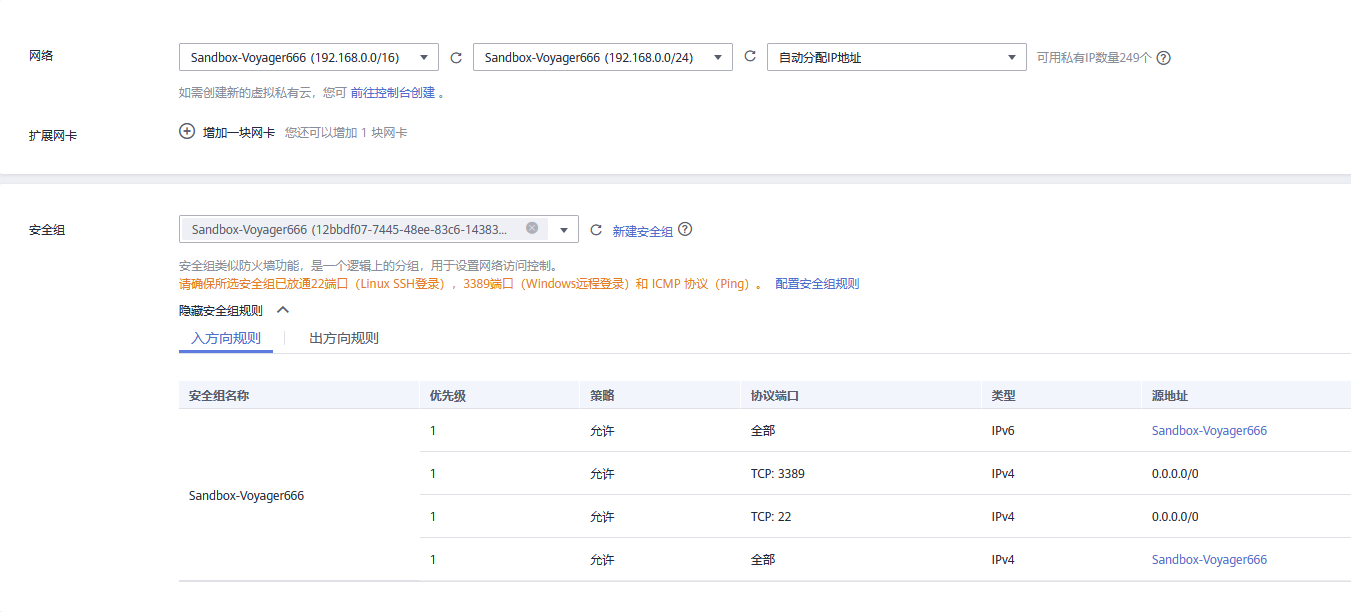Image resolution: width=1351 pixels, height=612 pixels.
Task: Expand the security group dropdown arrow
Action: point(564,230)
